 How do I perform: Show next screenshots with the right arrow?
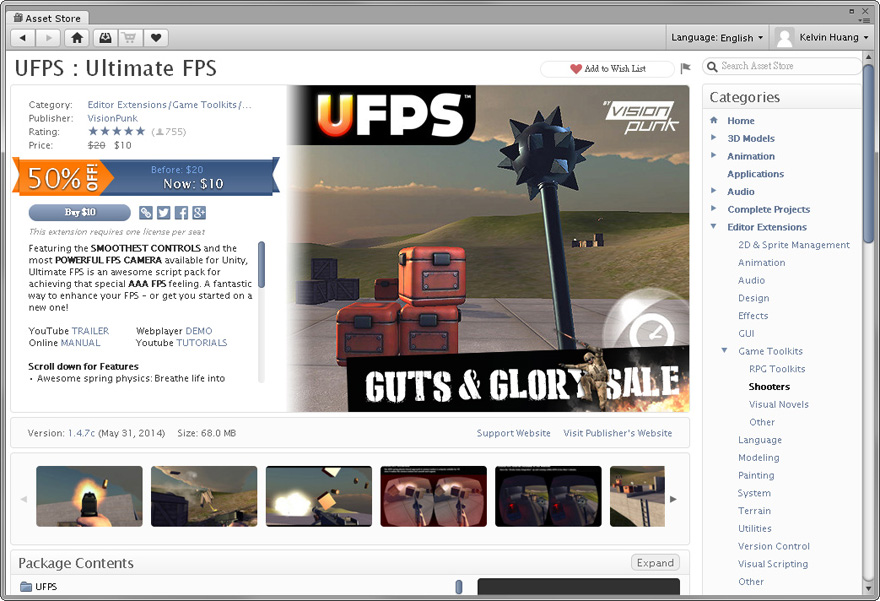(x=673, y=498)
